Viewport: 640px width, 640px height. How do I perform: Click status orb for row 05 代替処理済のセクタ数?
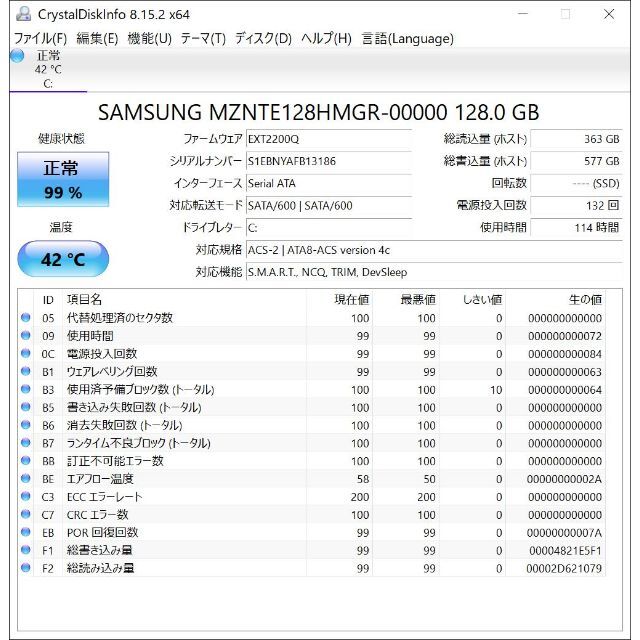pyautogui.click(x=26, y=318)
